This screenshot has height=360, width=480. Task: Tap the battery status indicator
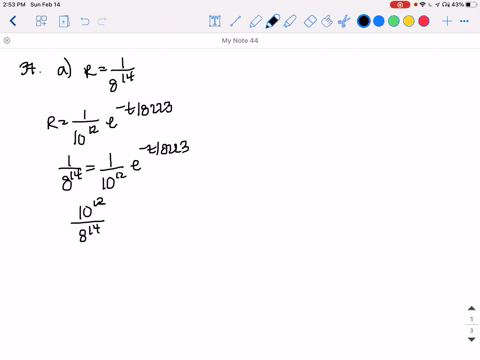point(471,5)
